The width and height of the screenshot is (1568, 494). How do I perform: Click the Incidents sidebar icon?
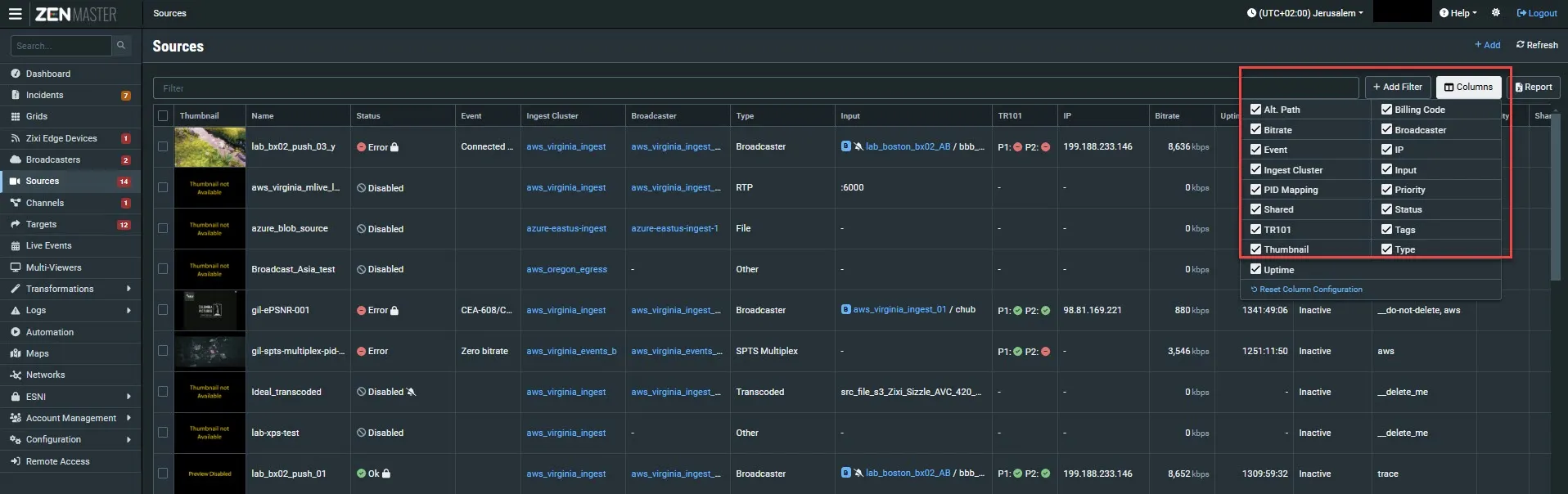pos(16,95)
